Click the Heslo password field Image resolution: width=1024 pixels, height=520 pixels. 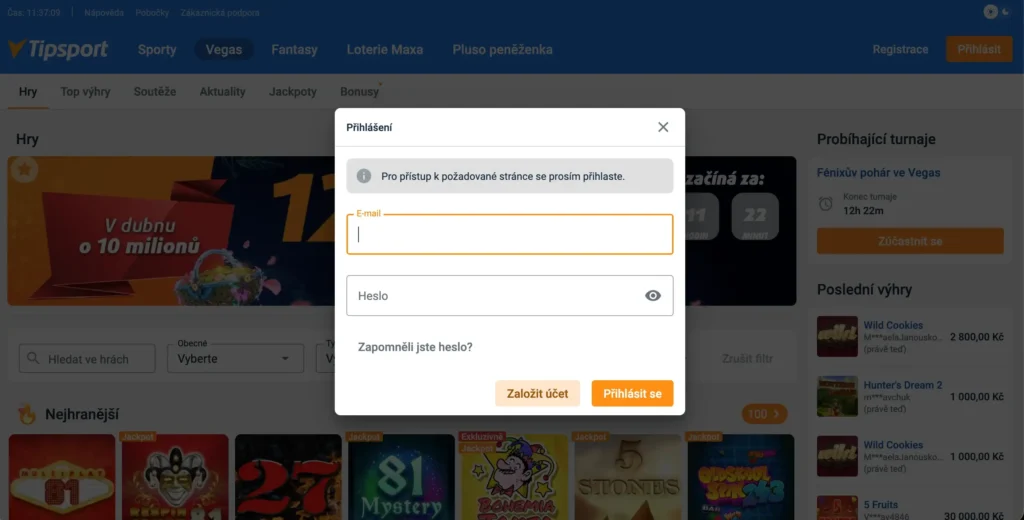tap(509, 296)
